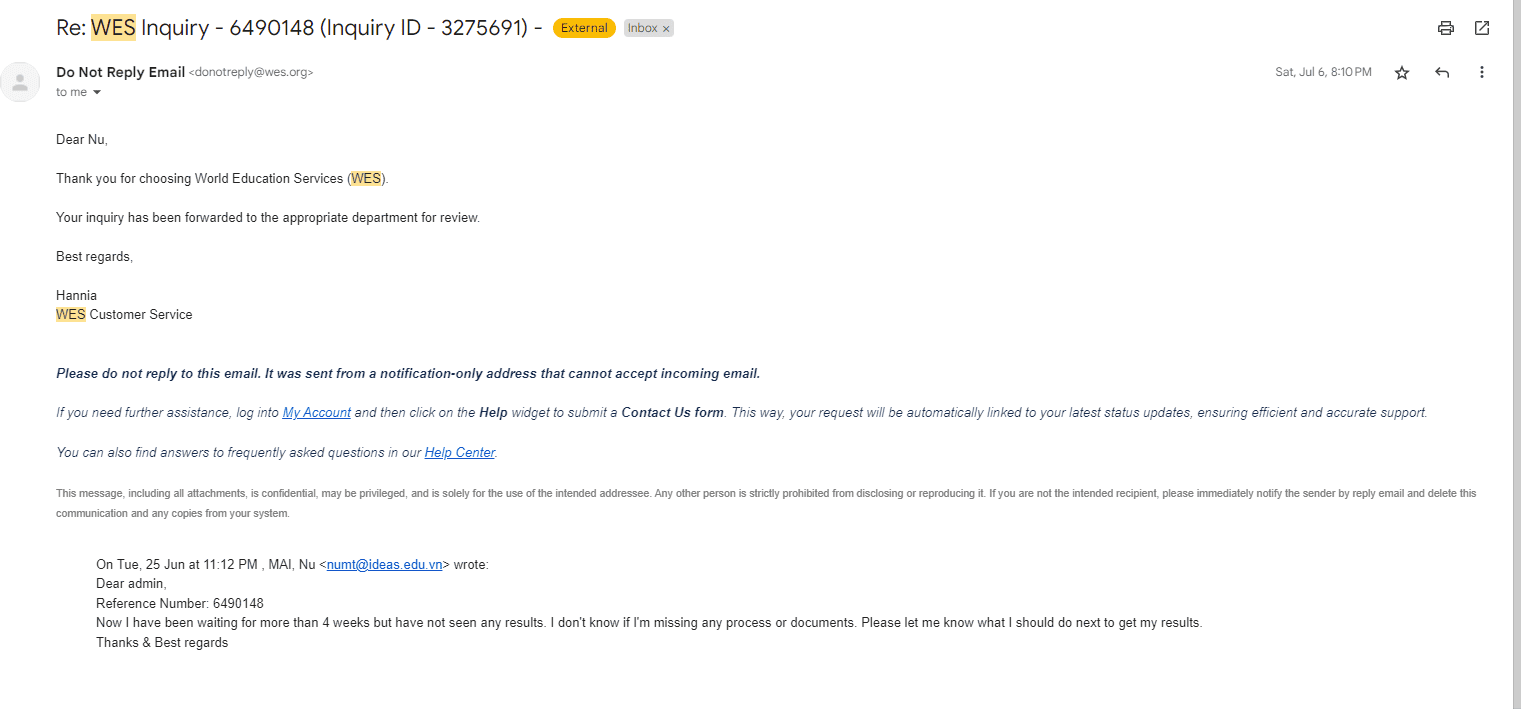Viewport: 1521px width, 710px height.
Task: Reply using the arrow icon
Action: 1442,72
